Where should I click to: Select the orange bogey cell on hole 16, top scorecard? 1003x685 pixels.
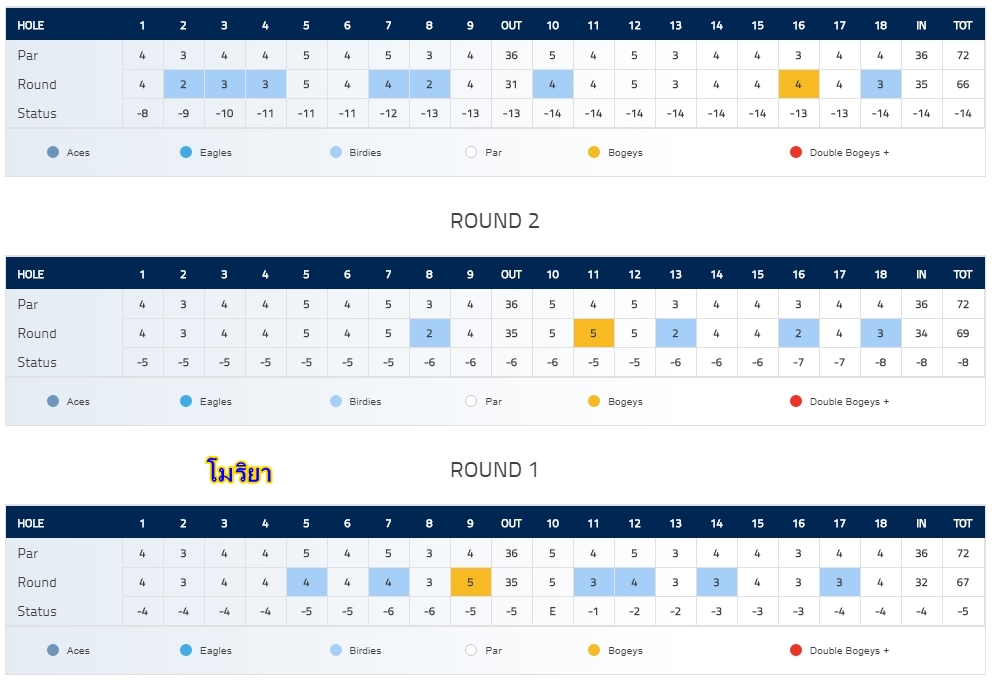(798, 84)
